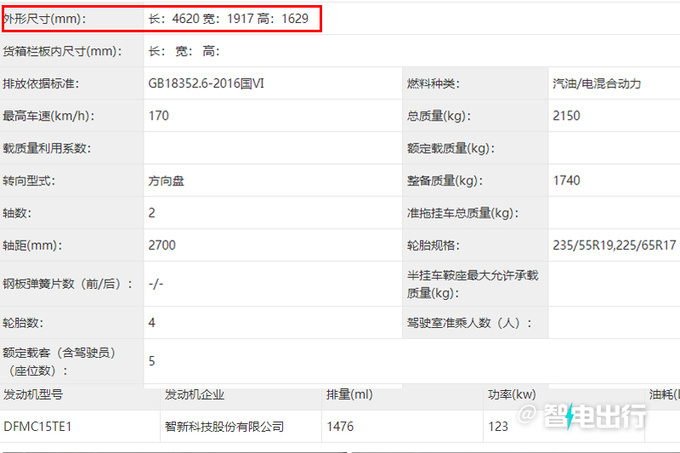Click the 轮胎数 label cell

pos(24,323)
